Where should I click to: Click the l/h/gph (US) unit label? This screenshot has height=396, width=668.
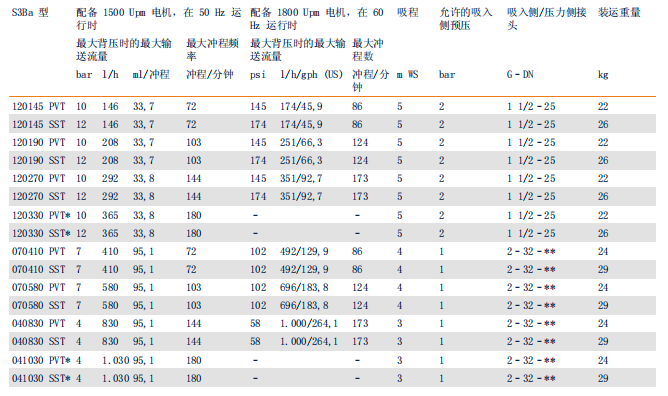pyautogui.click(x=311, y=75)
